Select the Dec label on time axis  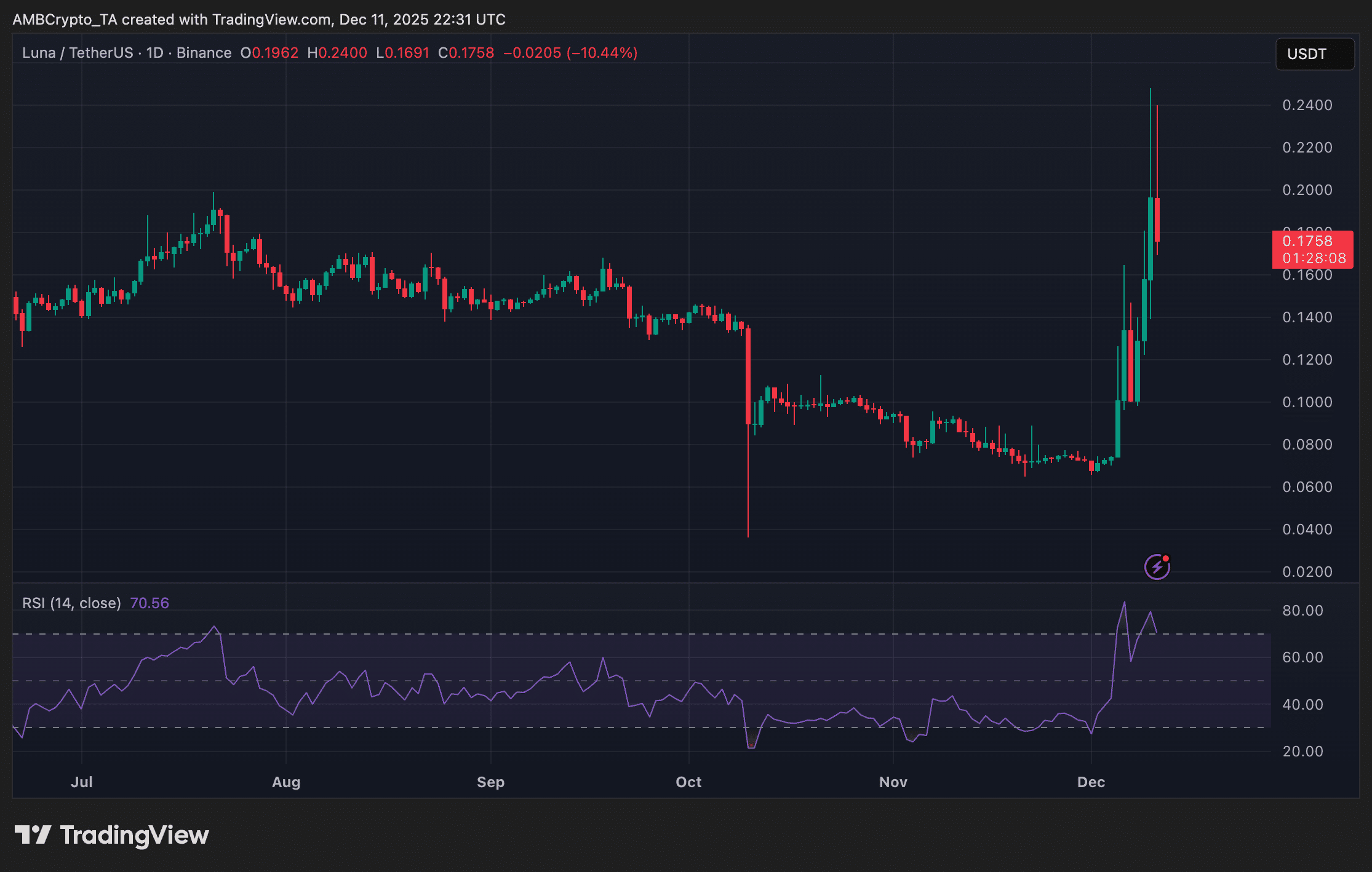pos(1091,782)
